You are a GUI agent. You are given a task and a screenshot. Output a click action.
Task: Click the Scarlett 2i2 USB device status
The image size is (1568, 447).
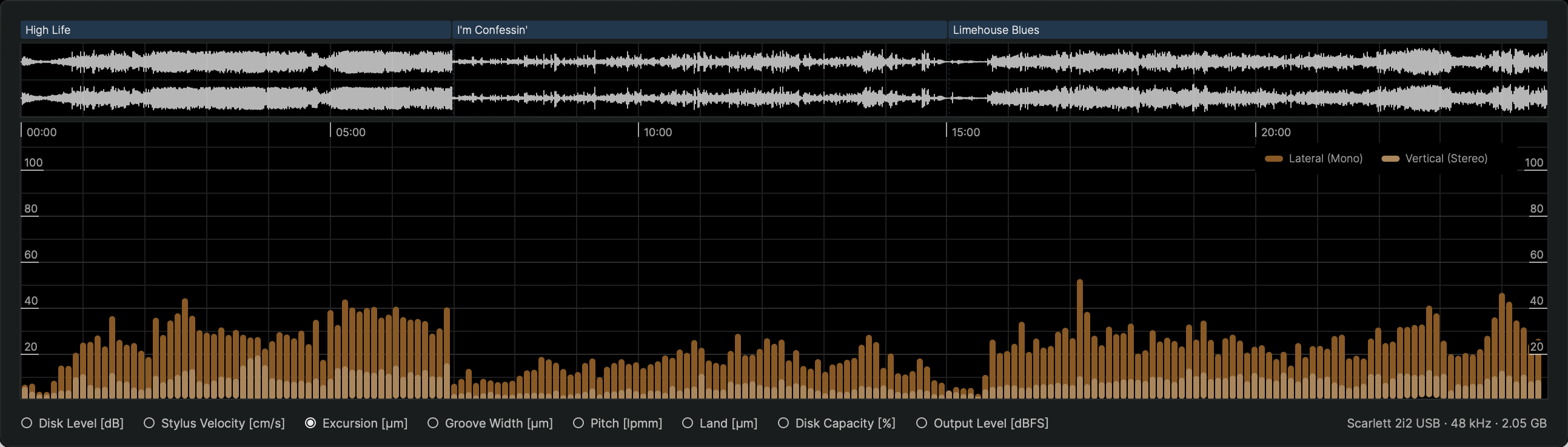click(1446, 423)
